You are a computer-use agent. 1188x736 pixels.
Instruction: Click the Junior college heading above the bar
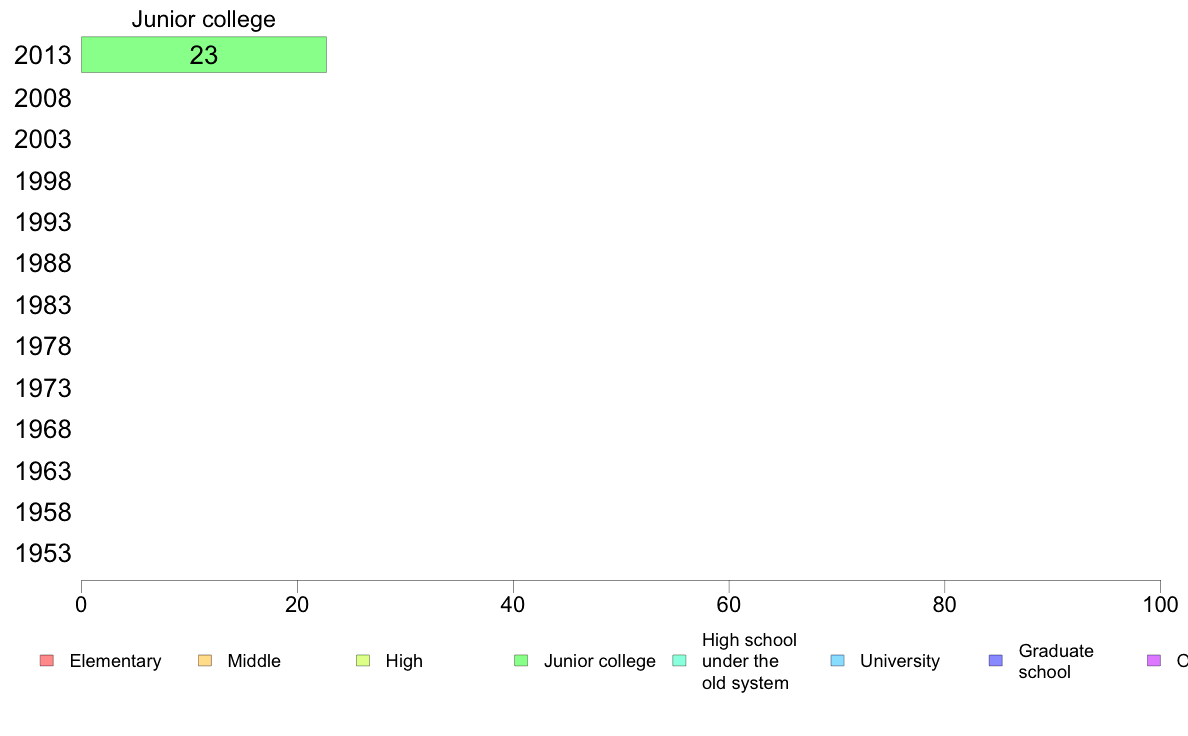204,20
